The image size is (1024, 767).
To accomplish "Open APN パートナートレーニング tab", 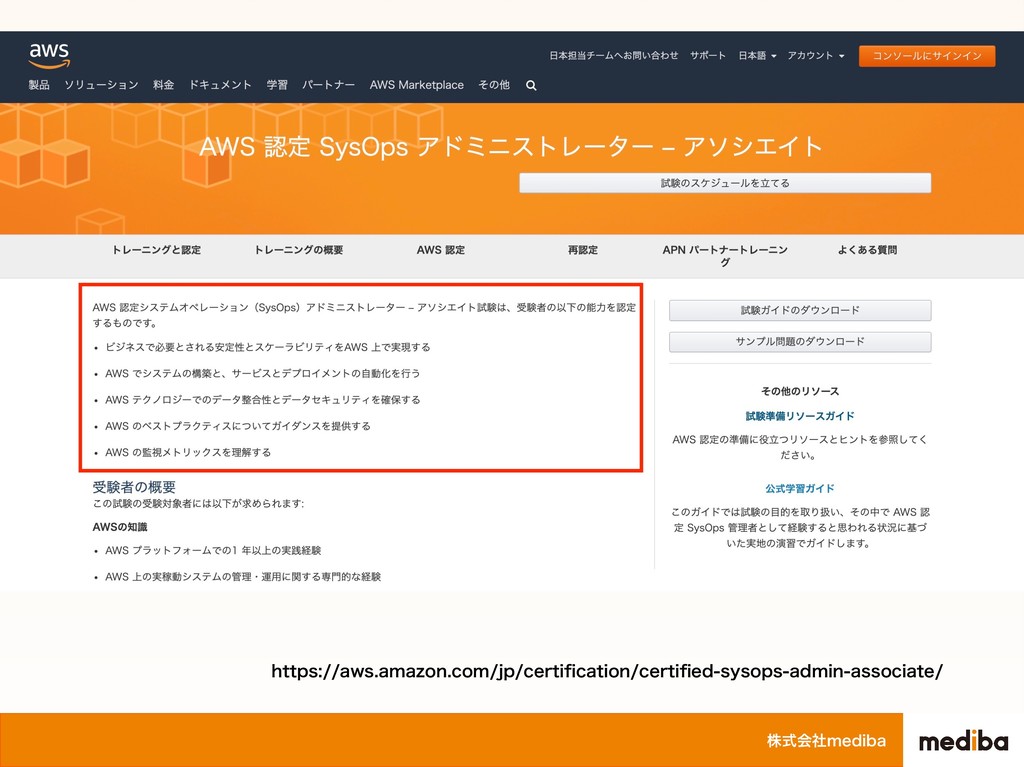I will point(725,255).
